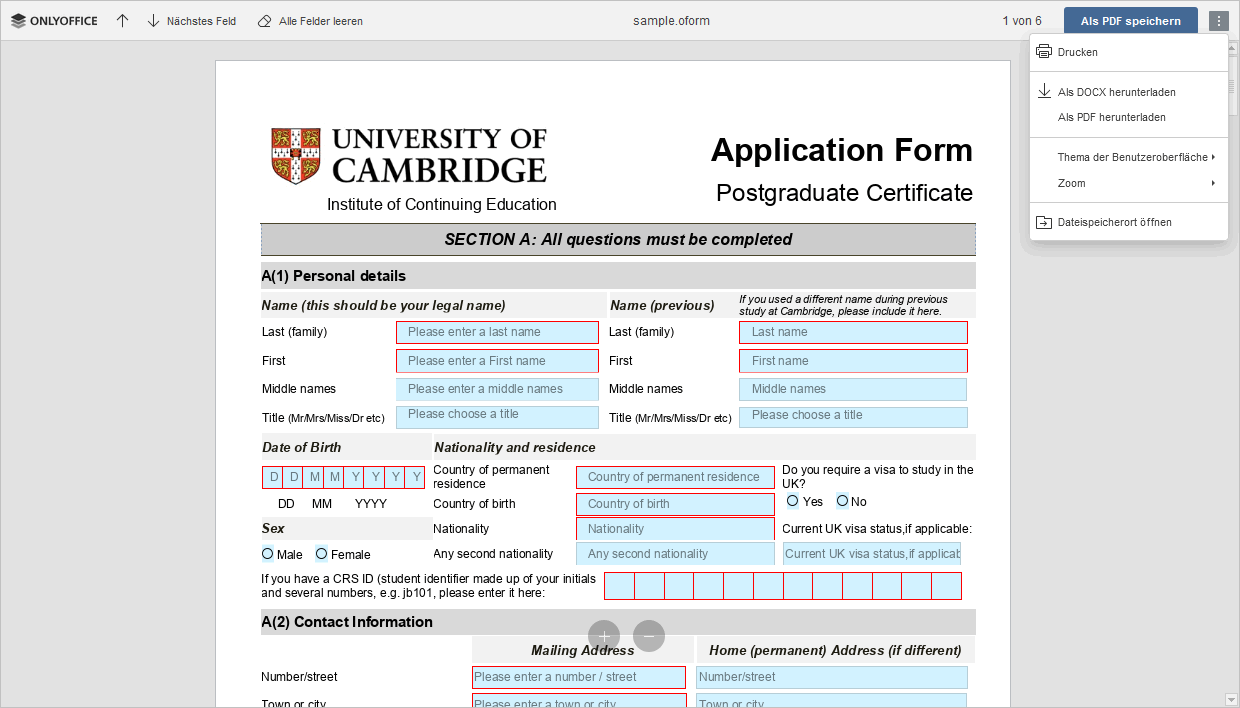The width and height of the screenshot is (1240, 708).
Task: Click the Nationality field
Action: [675, 529]
